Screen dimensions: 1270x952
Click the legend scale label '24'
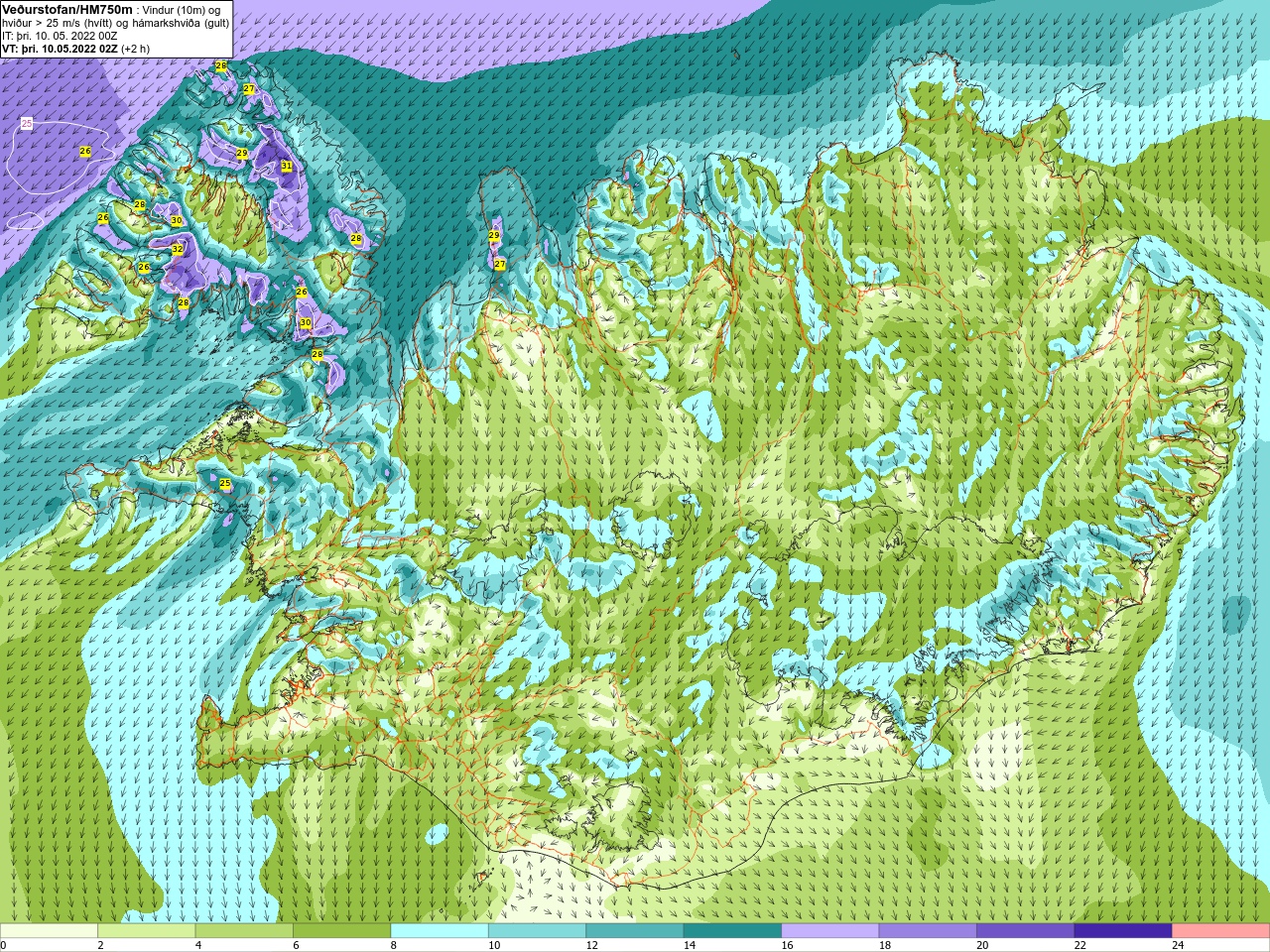click(1178, 945)
